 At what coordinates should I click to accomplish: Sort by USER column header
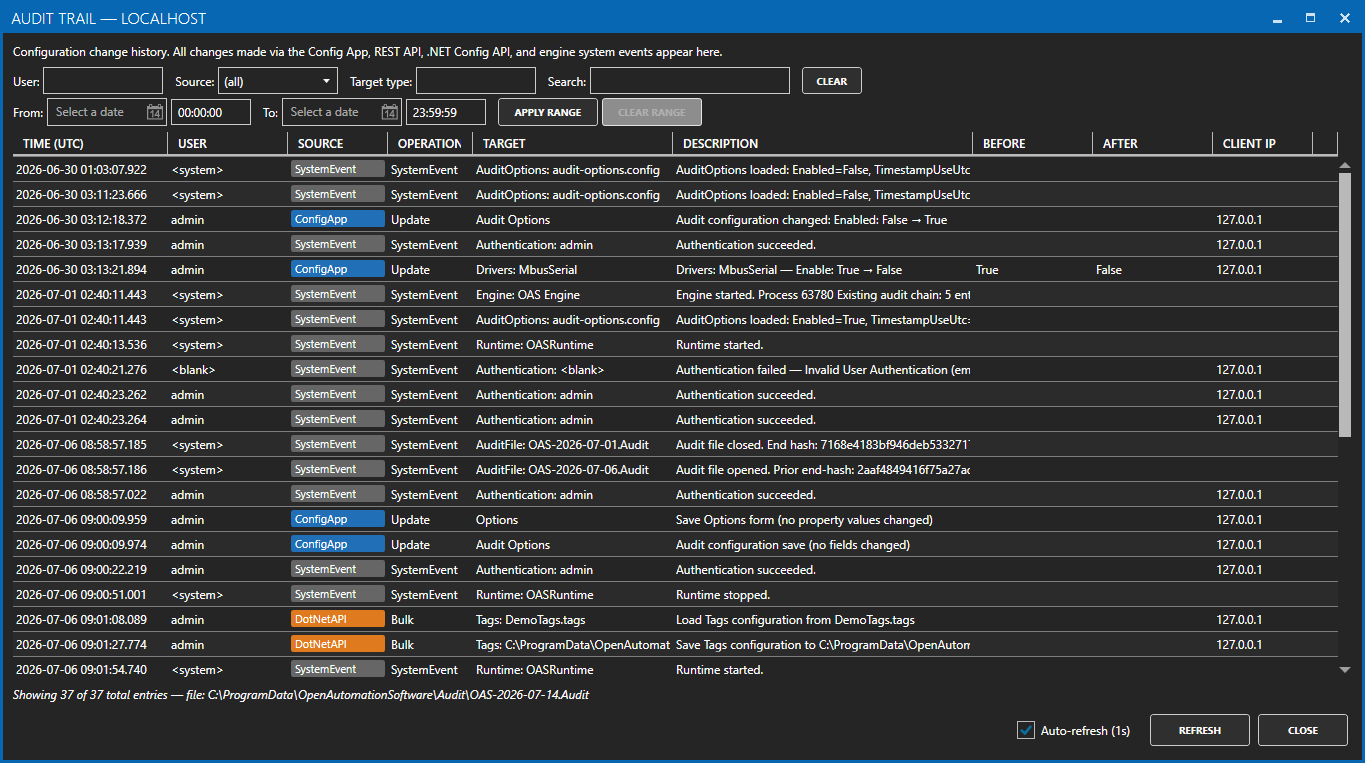227,144
